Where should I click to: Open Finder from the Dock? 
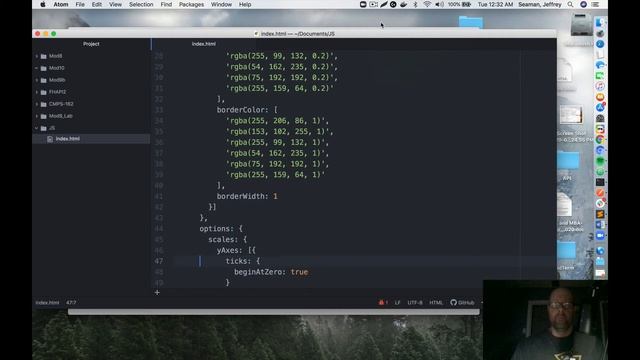[600, 22]
